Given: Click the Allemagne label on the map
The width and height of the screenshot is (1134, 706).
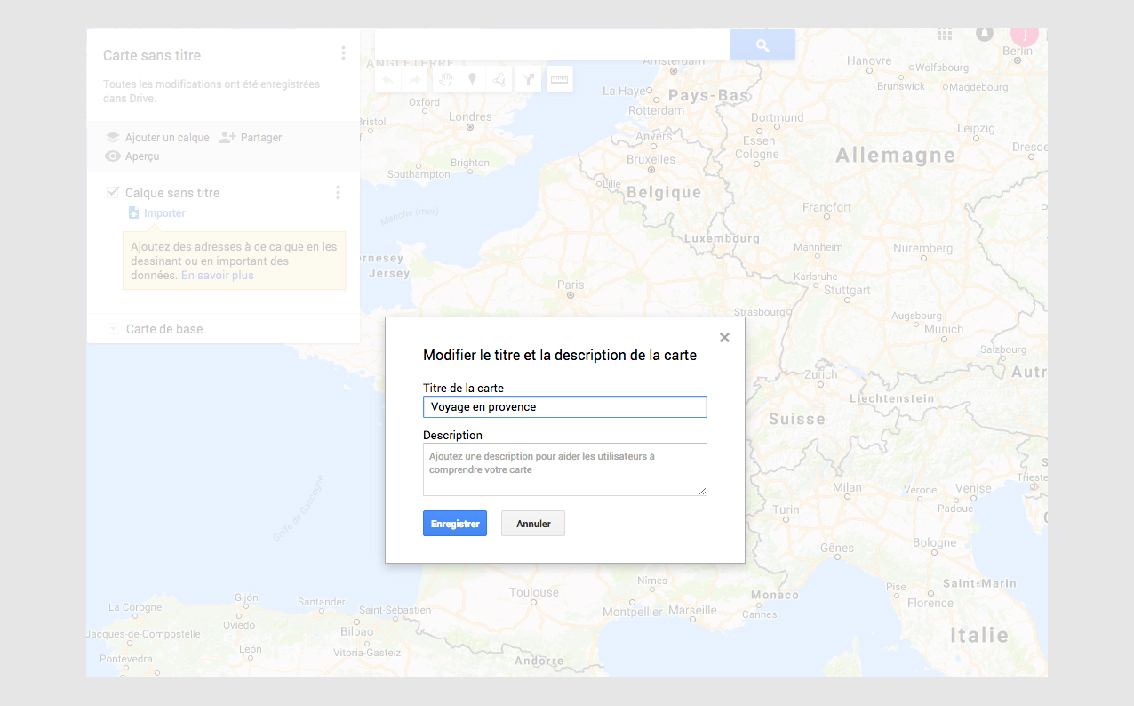Looking at the screenshot, I should 895,156.
